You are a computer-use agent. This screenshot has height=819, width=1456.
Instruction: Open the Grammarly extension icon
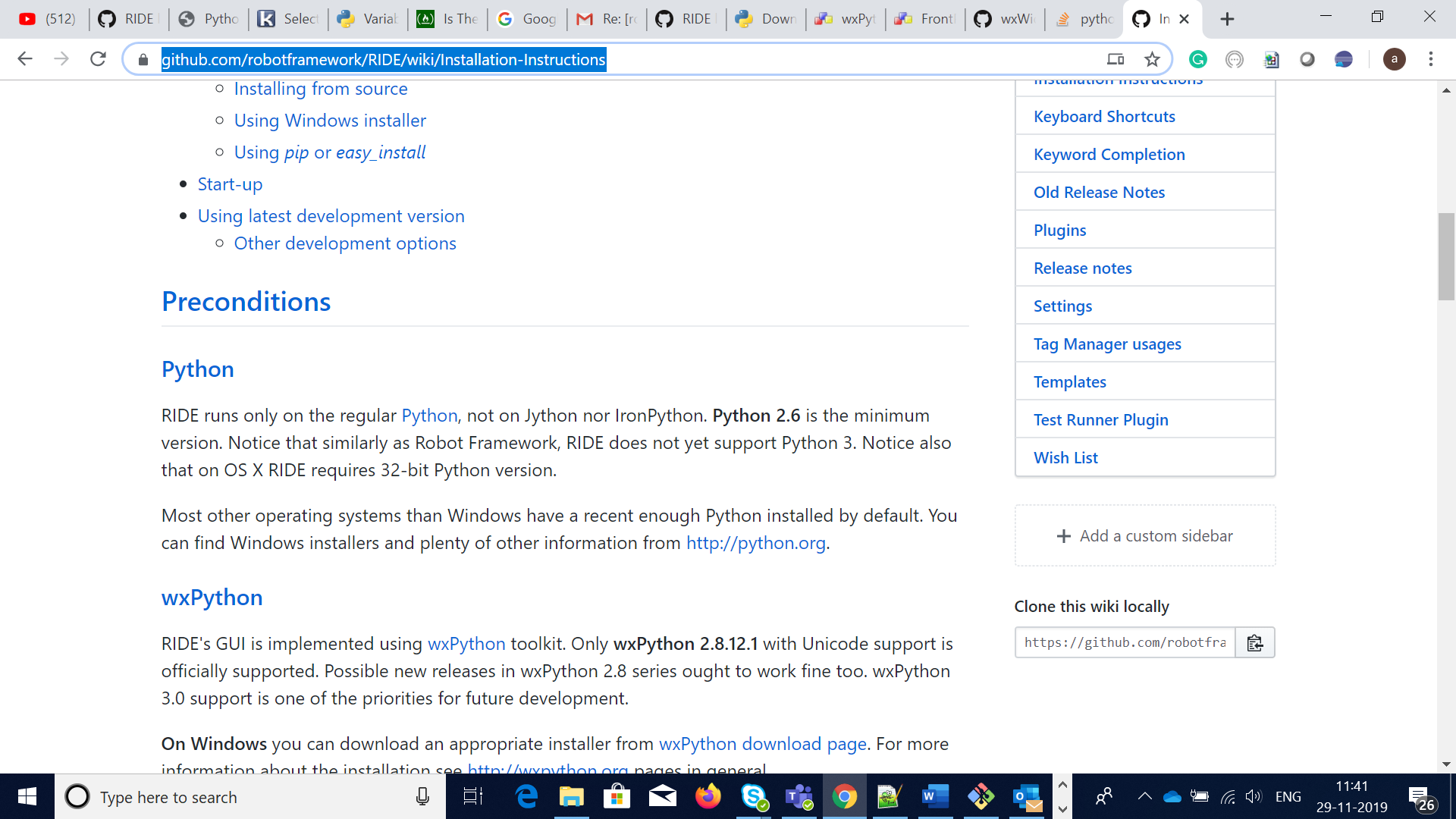pos(1198,59)
